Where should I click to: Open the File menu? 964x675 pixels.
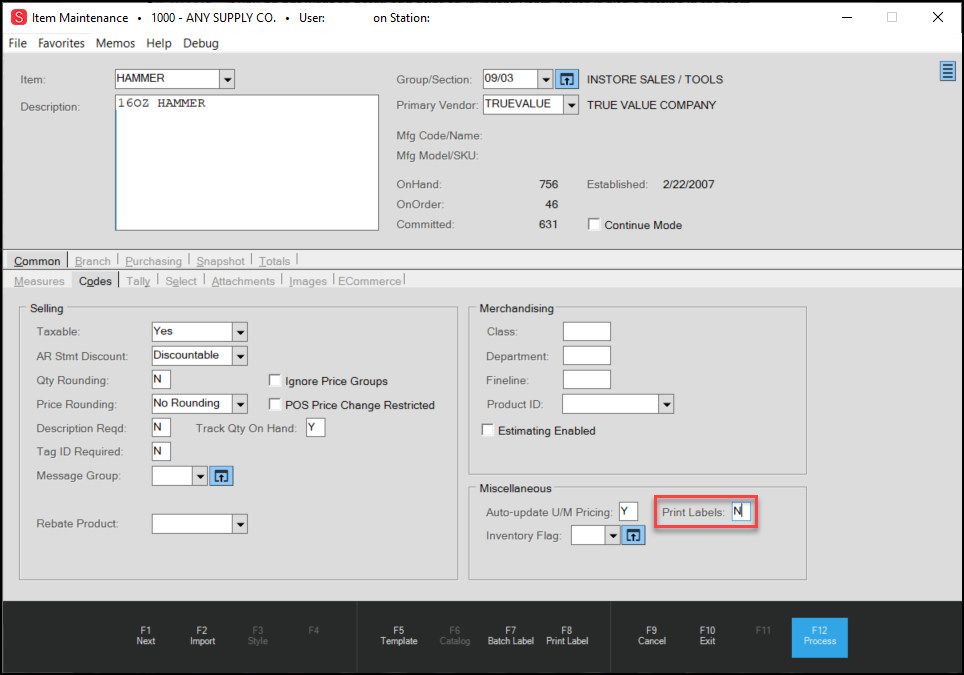pos(17,43)
